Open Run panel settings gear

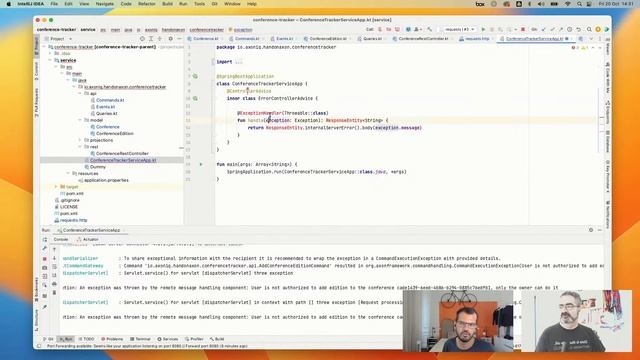tap(591, 230)
